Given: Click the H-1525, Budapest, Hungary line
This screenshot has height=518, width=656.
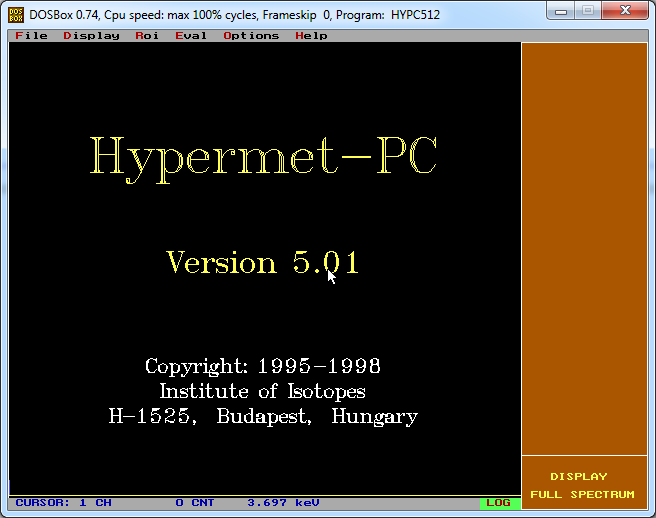Looking at the screenshot, I should [263, 416].
